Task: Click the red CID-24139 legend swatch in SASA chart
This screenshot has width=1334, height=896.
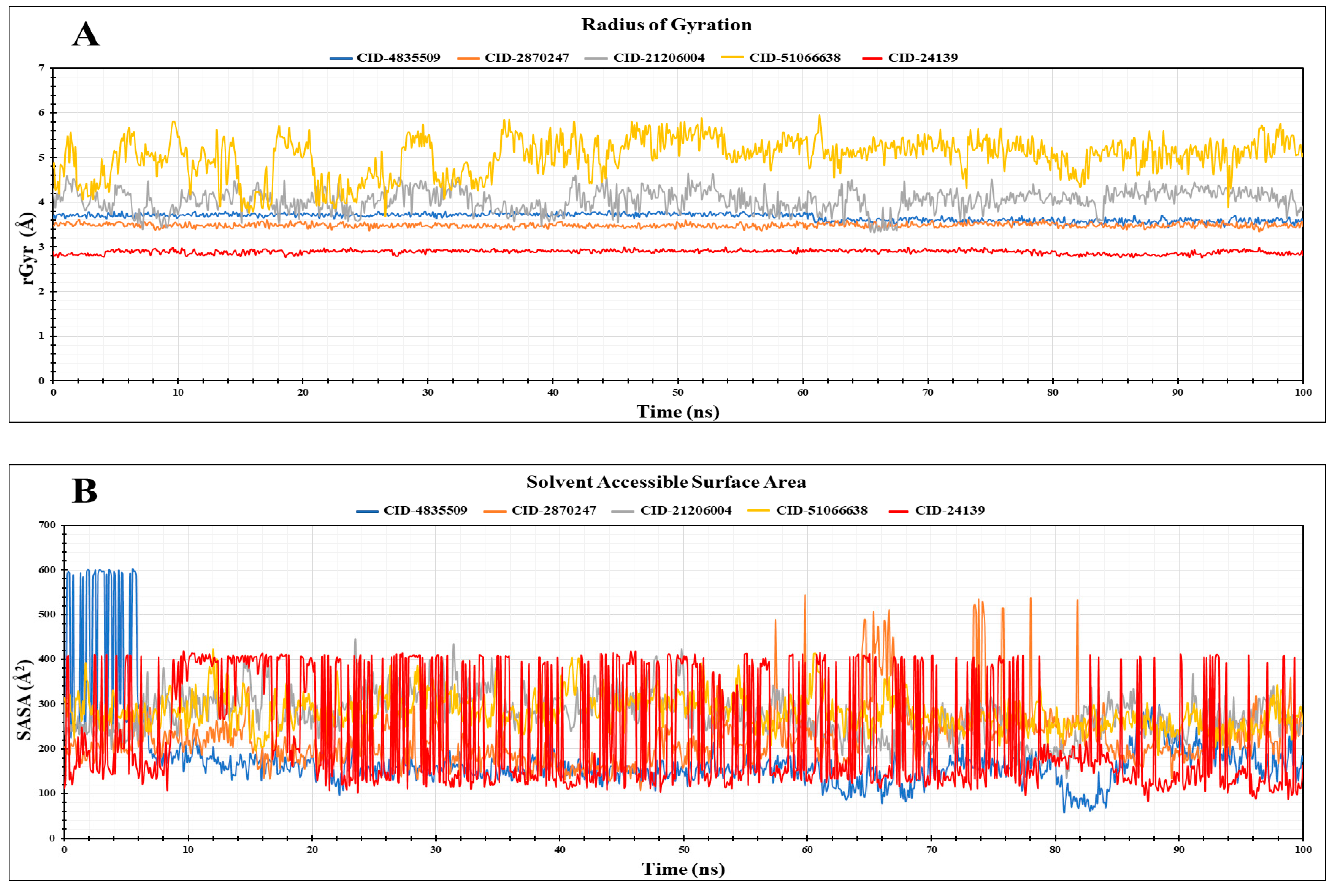Action: [x=899, y=511]
